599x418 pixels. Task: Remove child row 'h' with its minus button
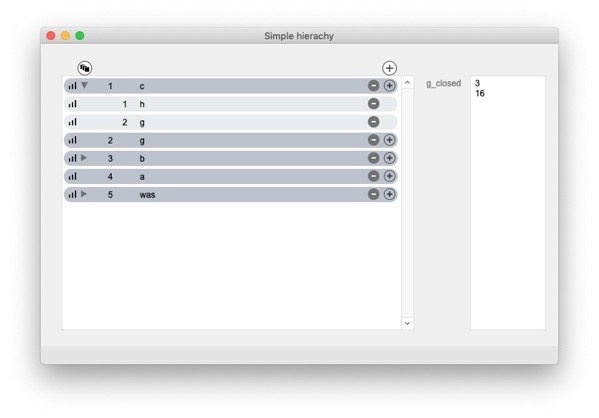pyautogui.click(x=373, y=104)
